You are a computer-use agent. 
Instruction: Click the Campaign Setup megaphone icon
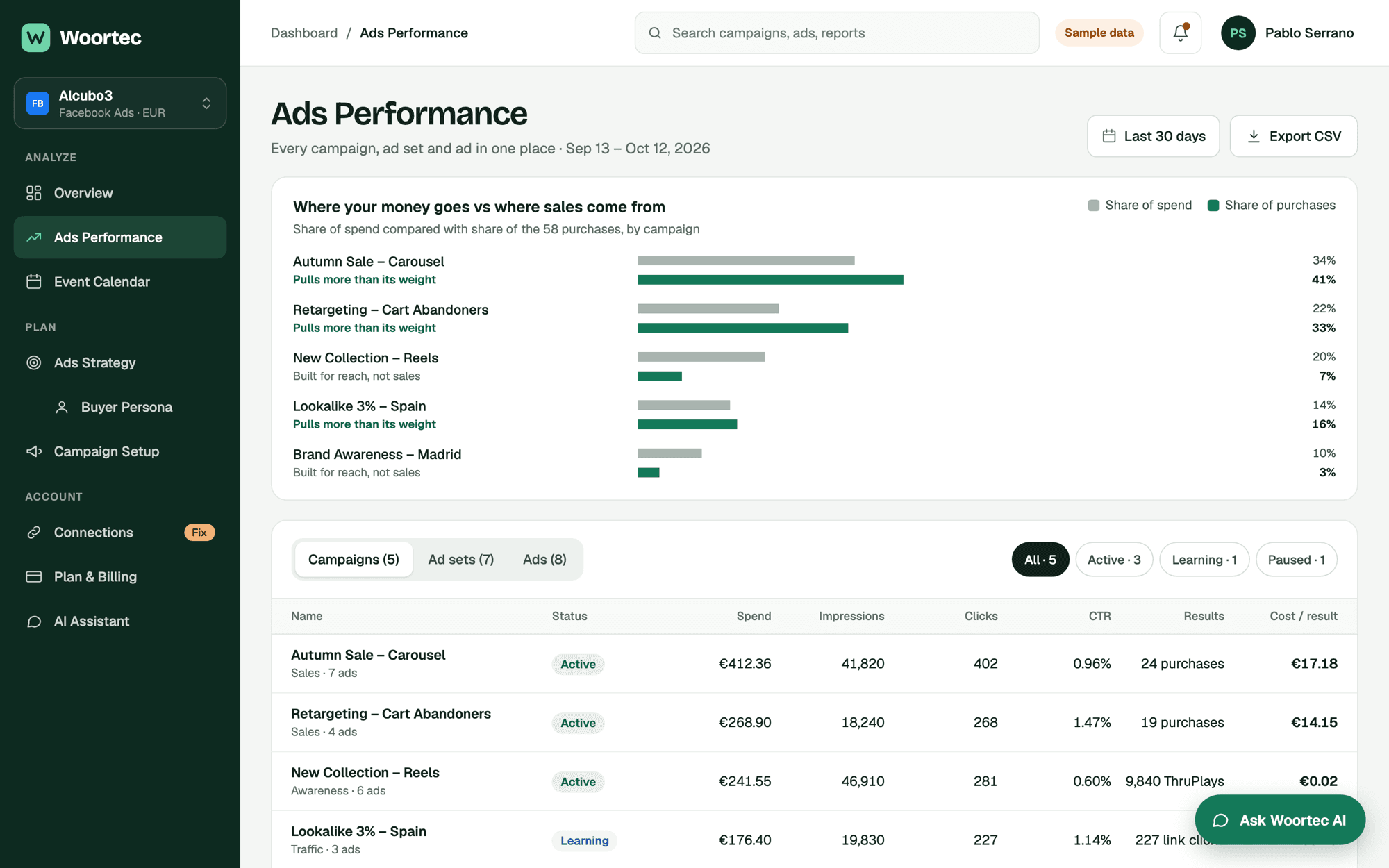click(x=34, y=451)
